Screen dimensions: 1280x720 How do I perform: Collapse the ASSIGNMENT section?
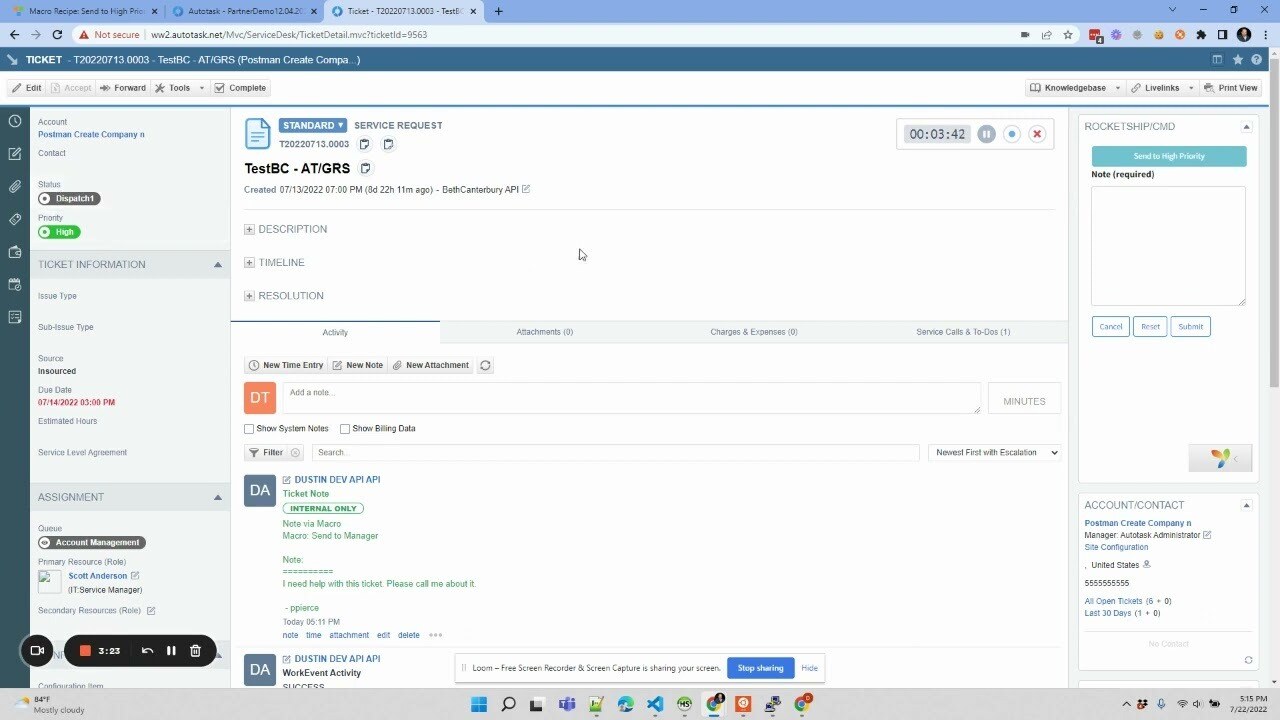tap(217, 497)
